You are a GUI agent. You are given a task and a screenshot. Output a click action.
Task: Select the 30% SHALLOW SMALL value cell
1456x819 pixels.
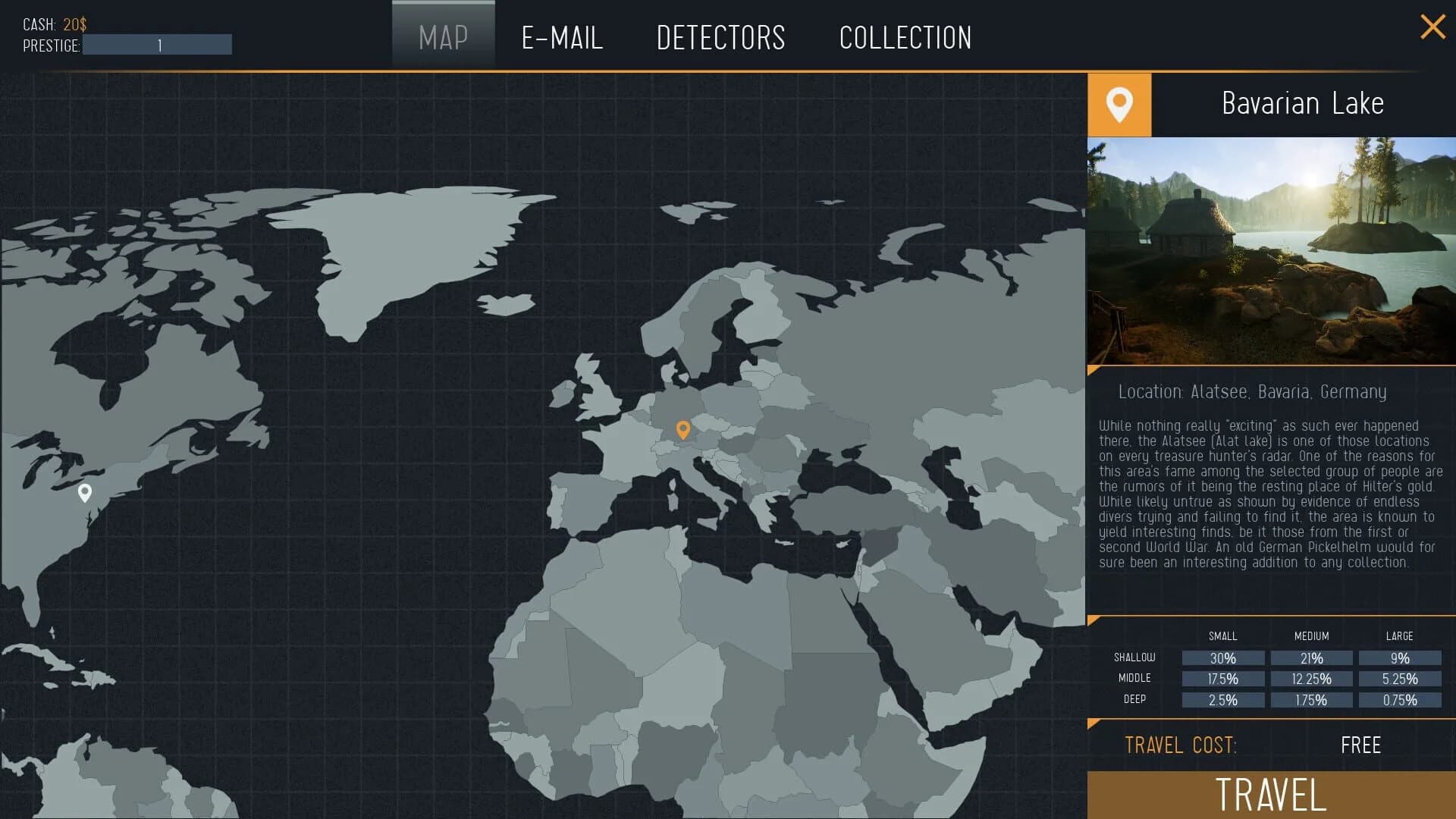(x=1222, y=658)
